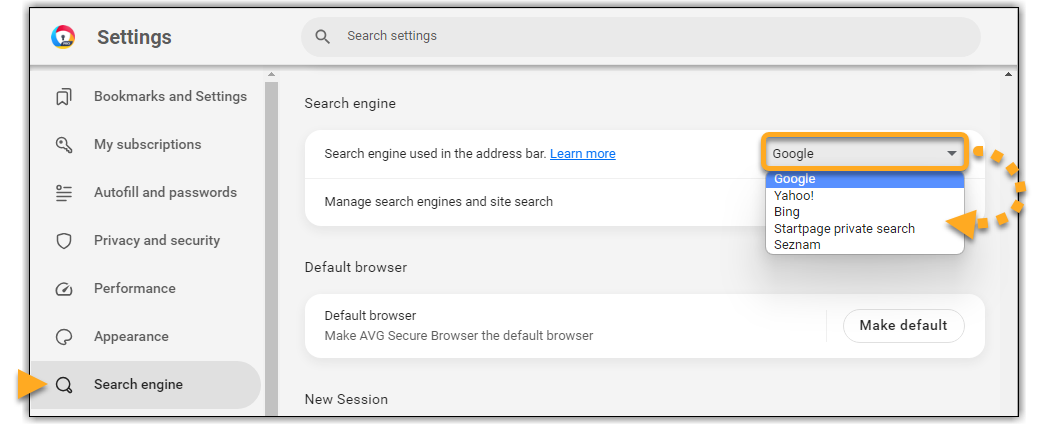Image resolution: width=1050 pixels, height=425 pixels.
Task: Click the Privacy and security shield icon
Action: [64, 241]
